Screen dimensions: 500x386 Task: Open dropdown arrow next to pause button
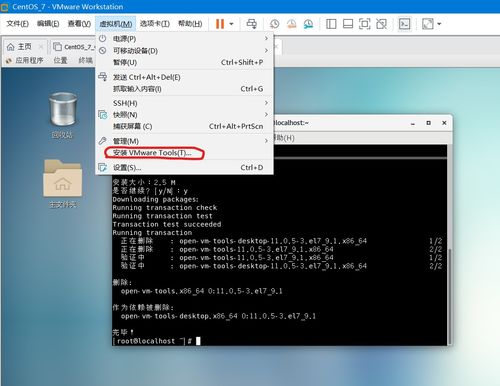(x=231, y=24)
